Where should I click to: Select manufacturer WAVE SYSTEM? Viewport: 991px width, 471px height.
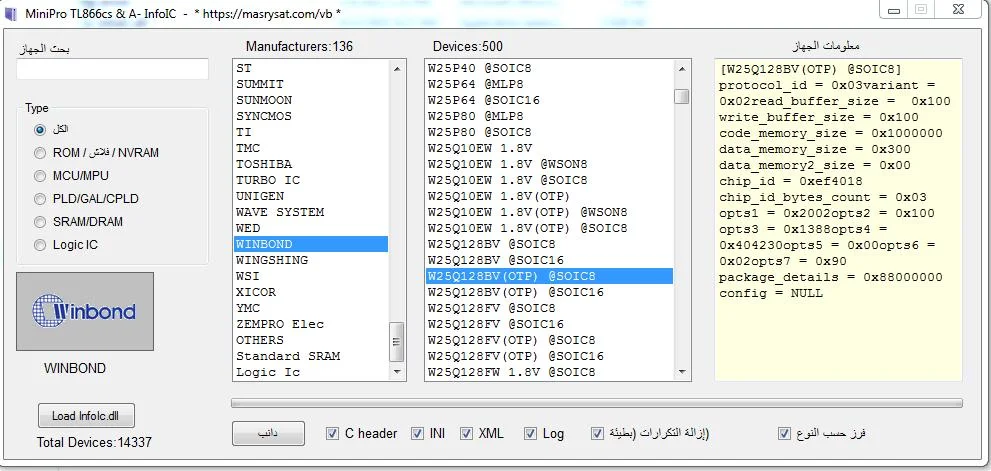[311, 212]
